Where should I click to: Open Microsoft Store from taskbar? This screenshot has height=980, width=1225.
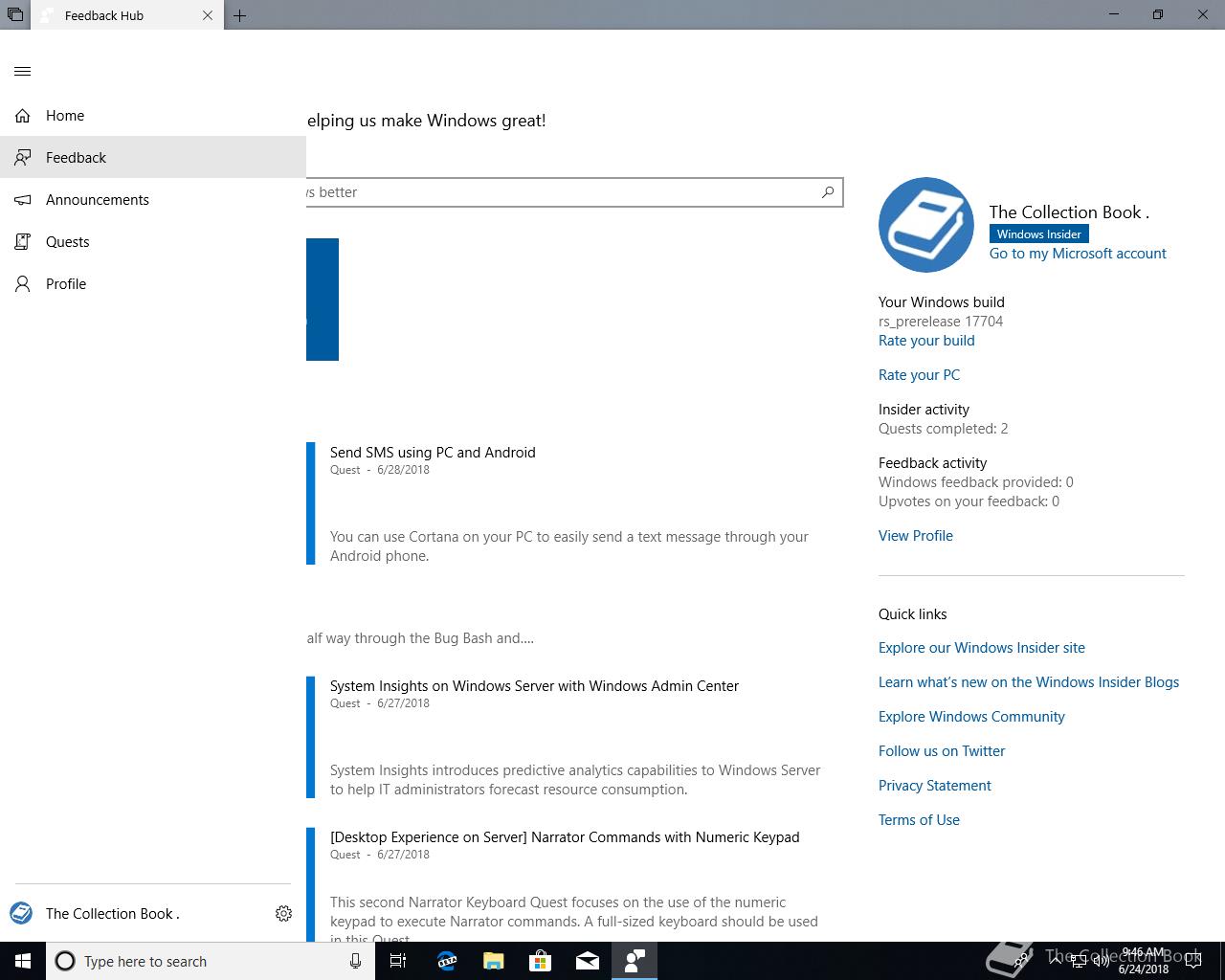[x=541, y=961]
